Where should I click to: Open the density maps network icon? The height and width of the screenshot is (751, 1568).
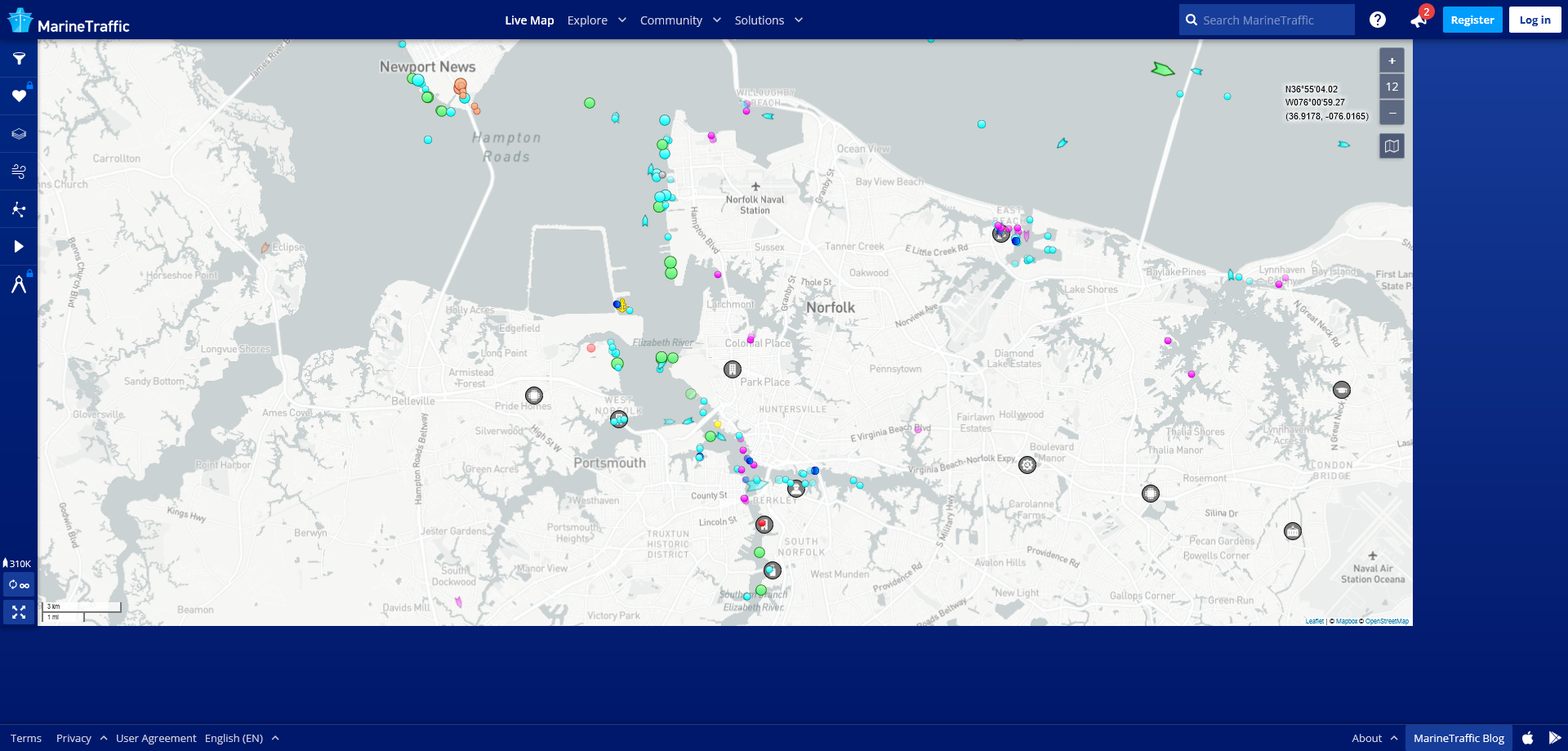(x=19, y=209)
